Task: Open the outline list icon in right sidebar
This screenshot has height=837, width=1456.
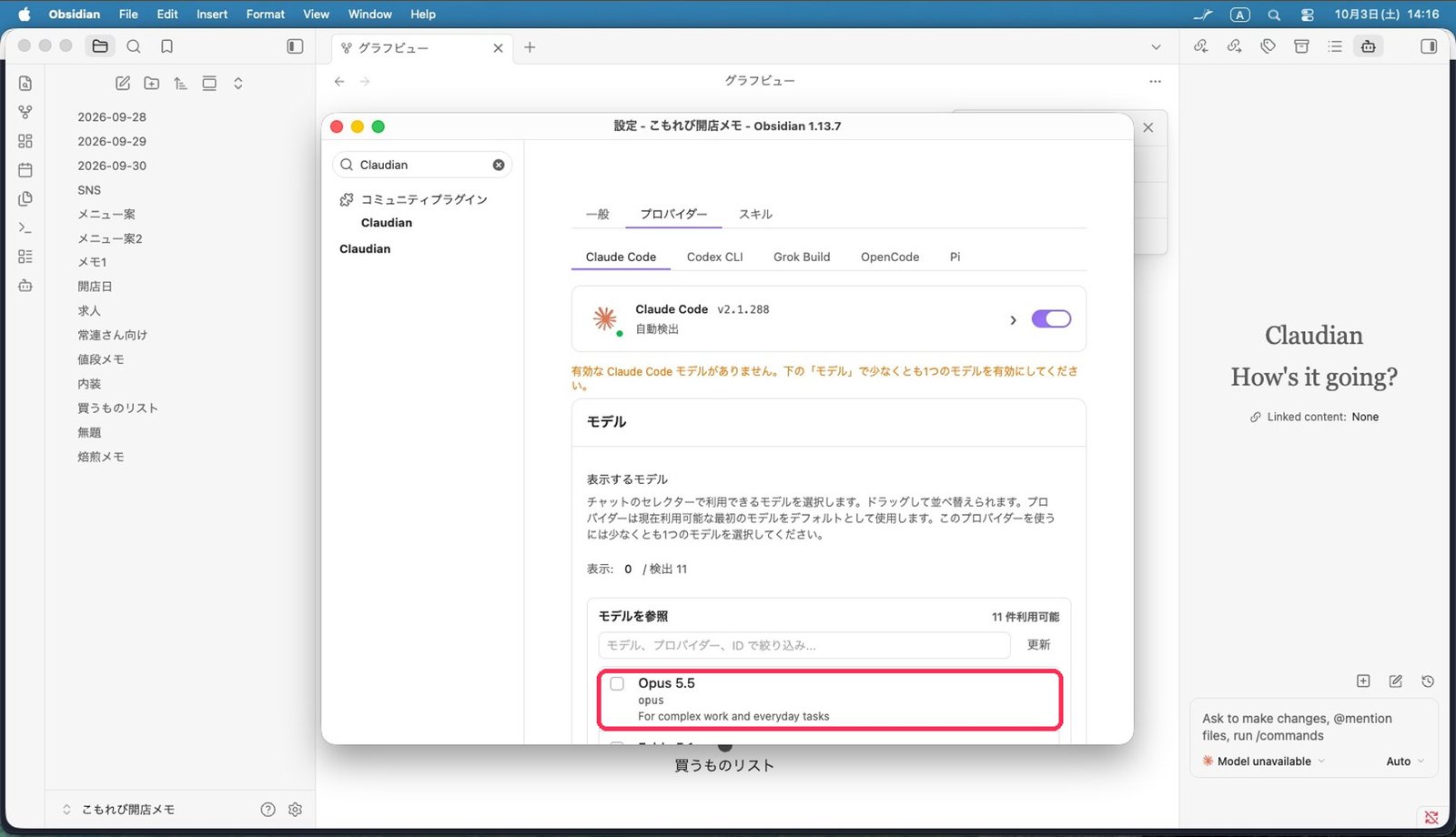Action: click(1335, 46)
